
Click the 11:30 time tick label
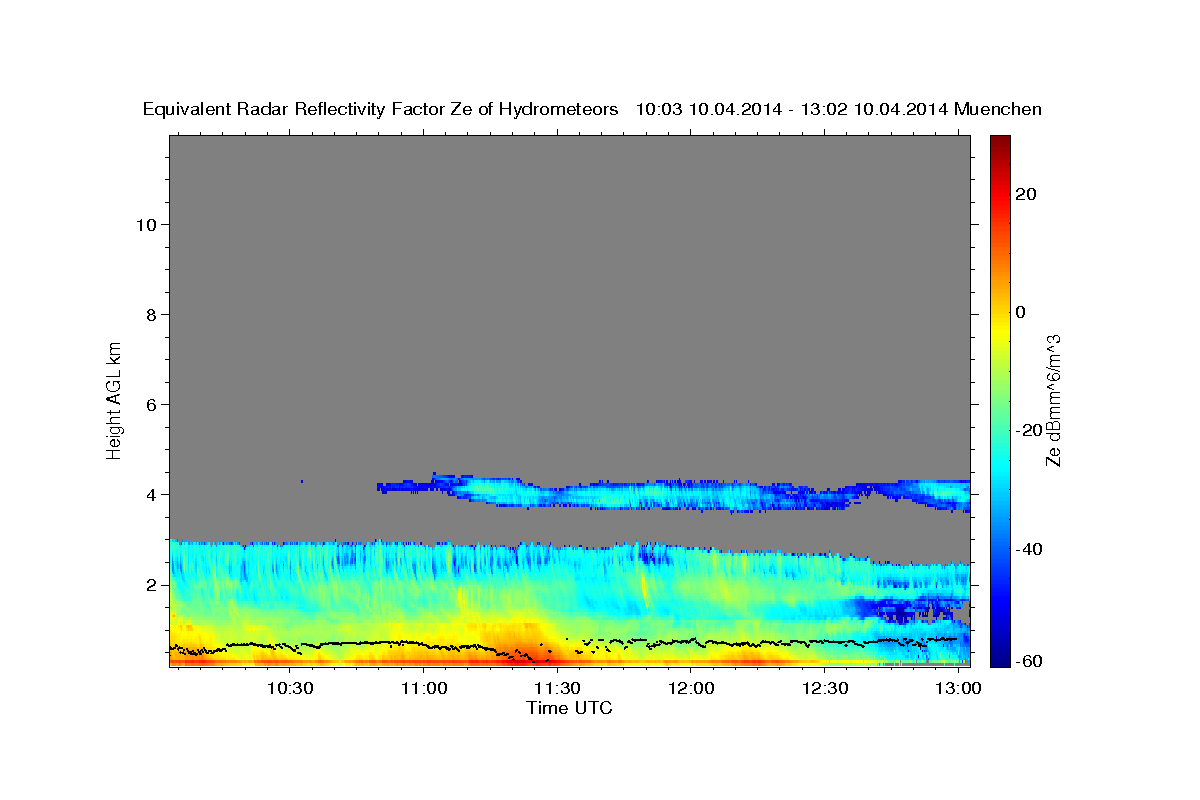[x=556, y=688]
